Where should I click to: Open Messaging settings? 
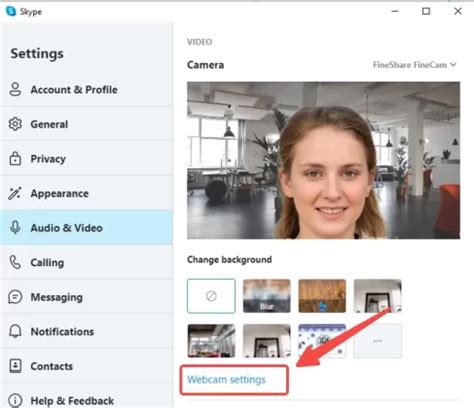86,297
